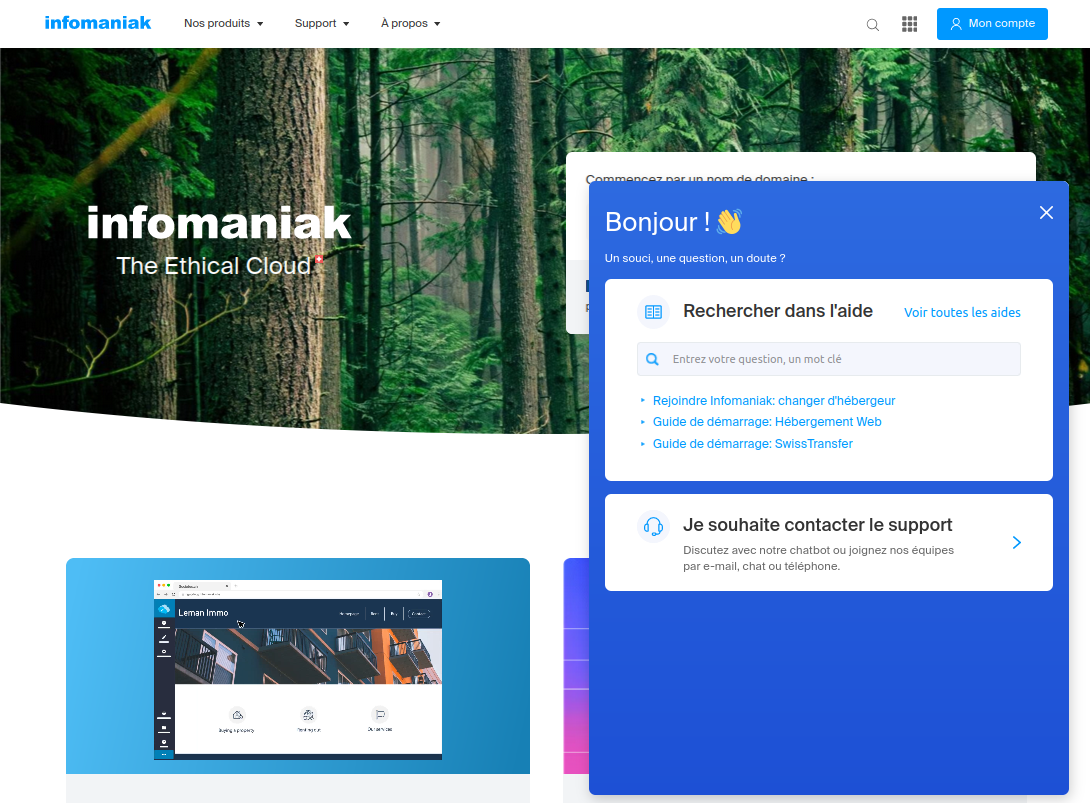Click the headset icon on the support card
Image resolution: width=1090 pixels, height=803 pixels.
point(654,524)
